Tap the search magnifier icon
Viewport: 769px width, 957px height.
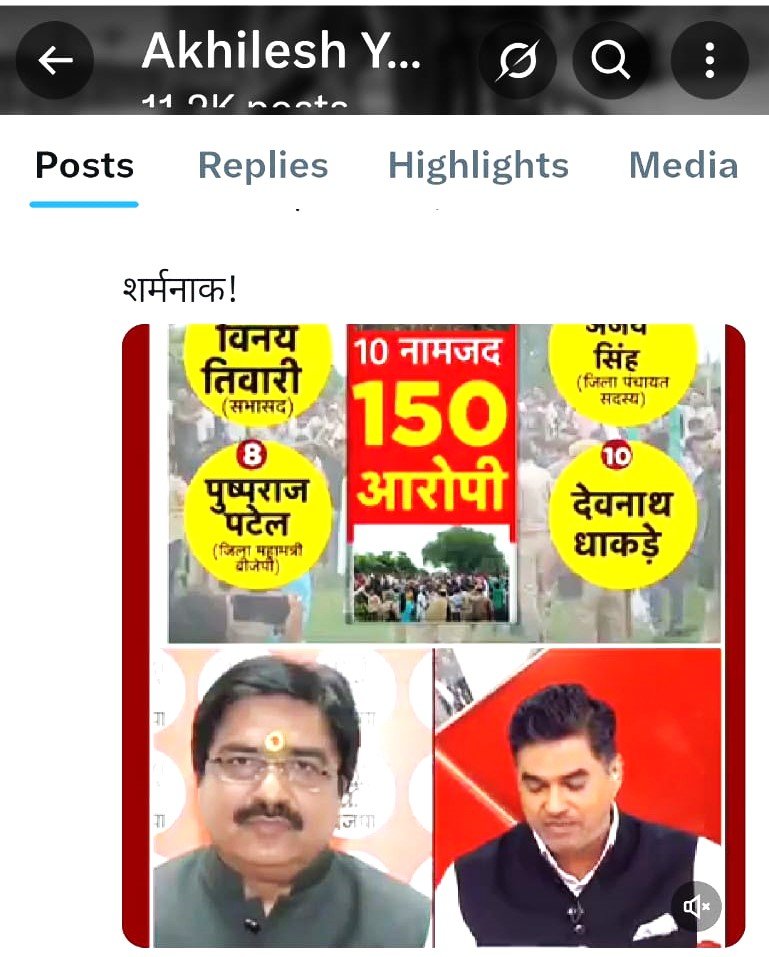click(x=610, y=60)
